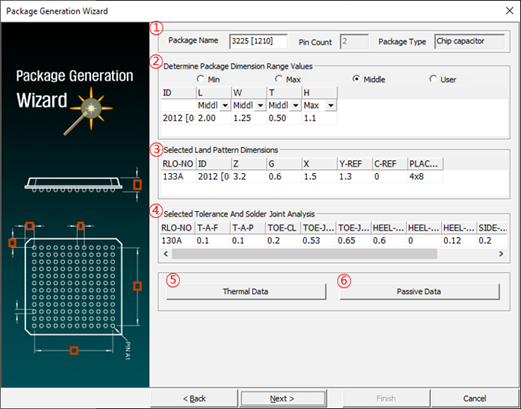The height and width of the screenshot is (409, 521).
Task: Click the scroll left arrow in tolerance table
Action: tap(166, 254)
